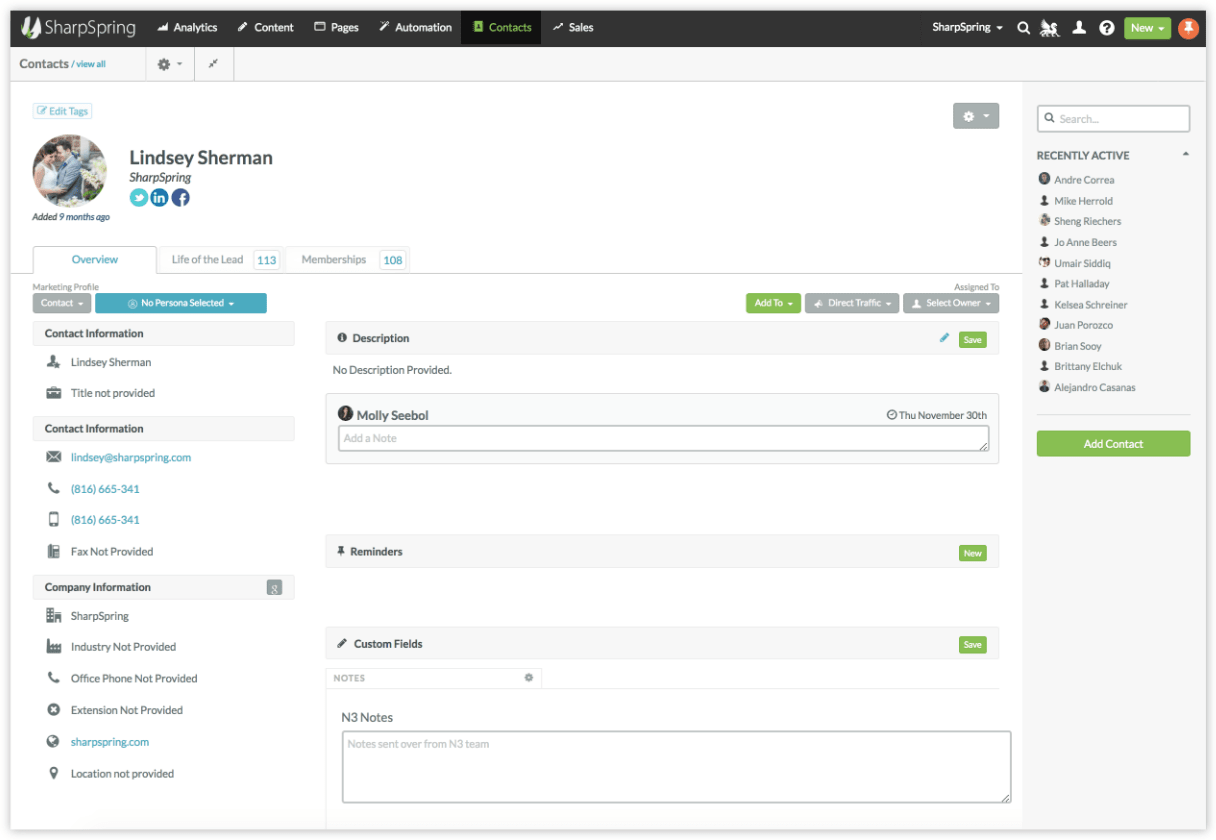Select the Overview tab
Screen dimensions: 1216x840
pyautogui.click(x=95, y=260)
